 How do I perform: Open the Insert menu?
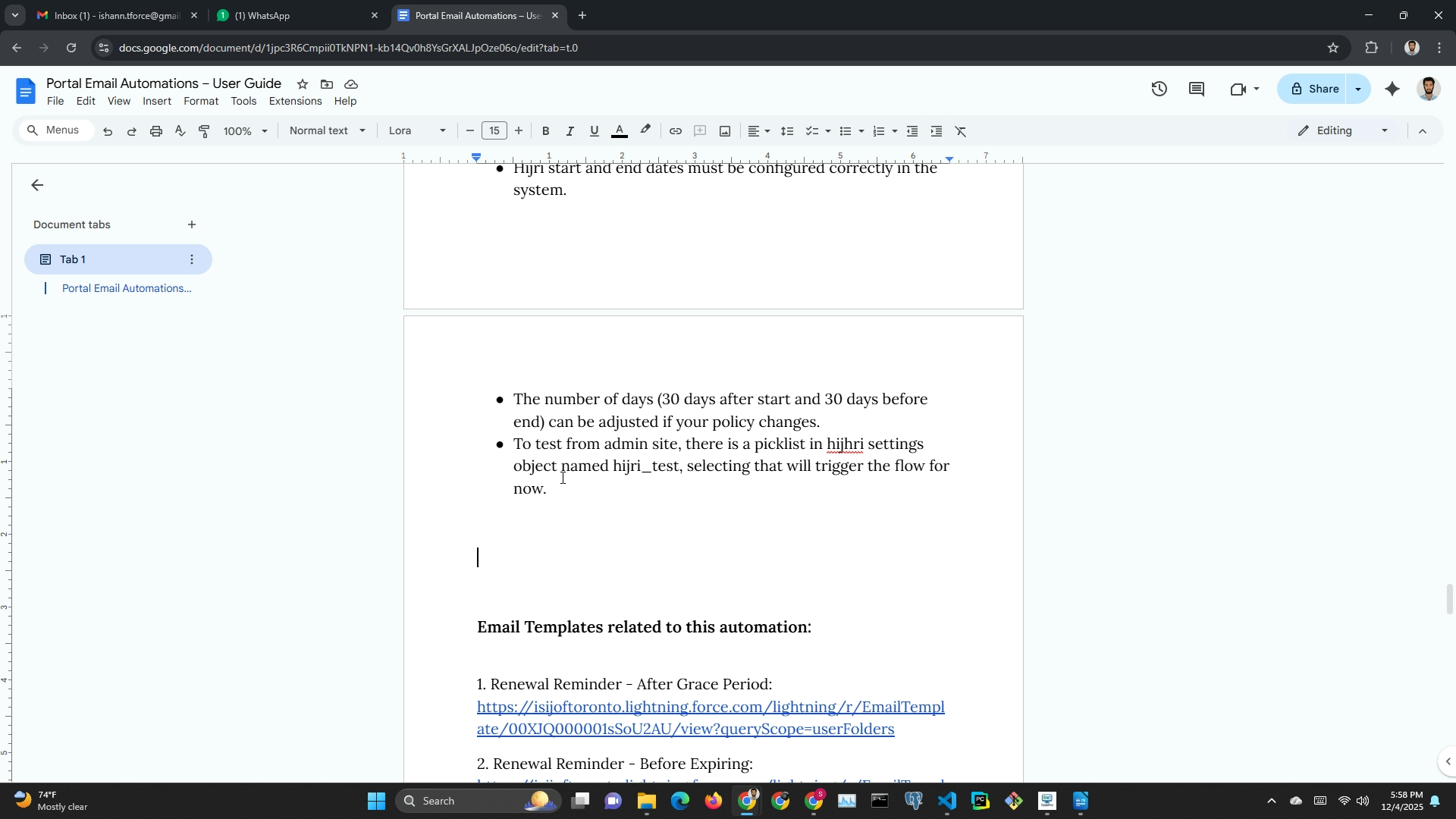coord(156,101)
